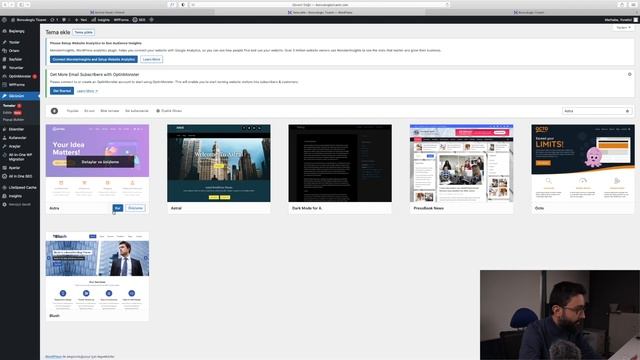Open the Octo theme thumbnail
This screenshot has width=640, height=360.
[x=583, y=163]
